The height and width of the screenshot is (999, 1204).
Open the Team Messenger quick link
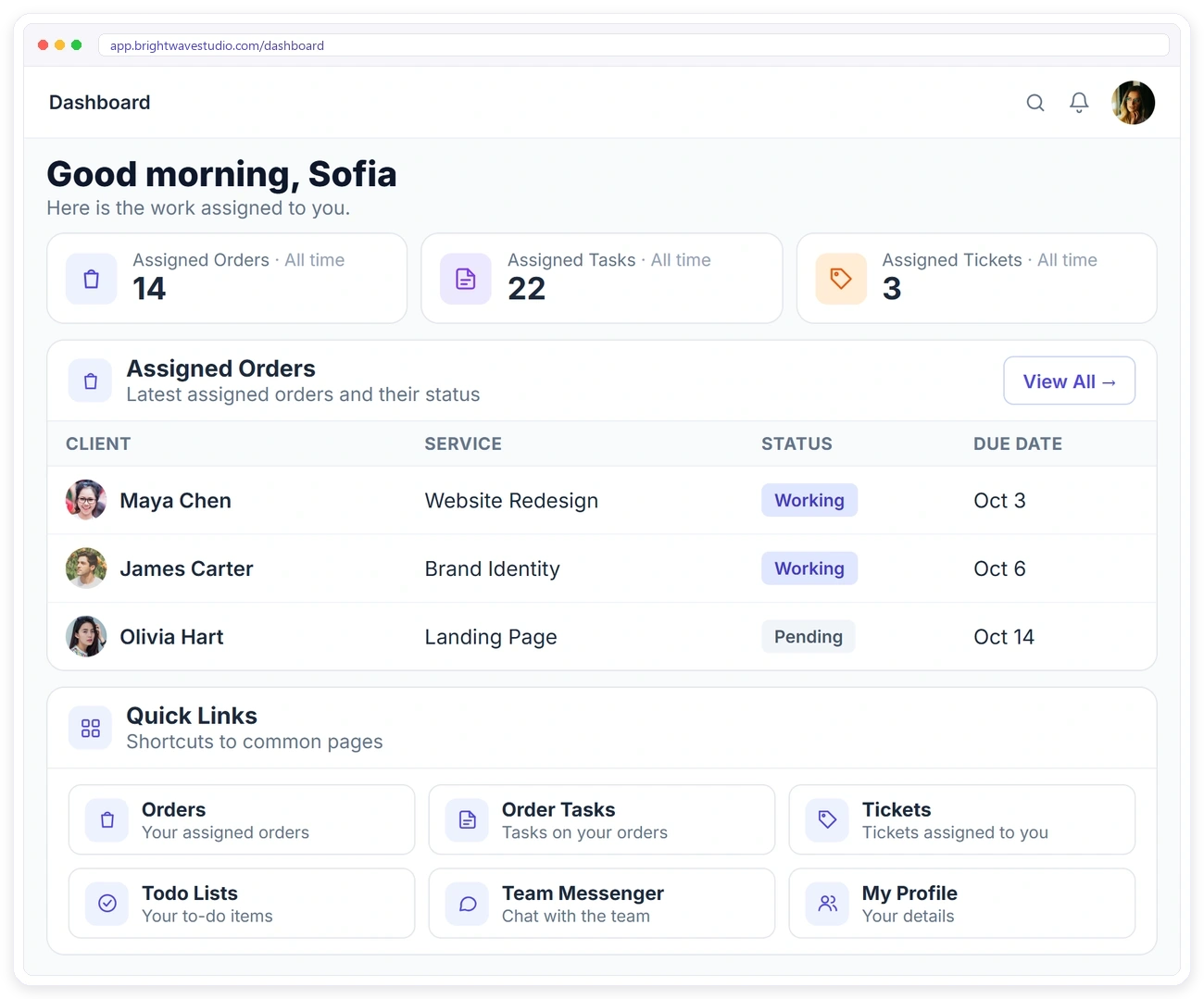pos(602,904)
